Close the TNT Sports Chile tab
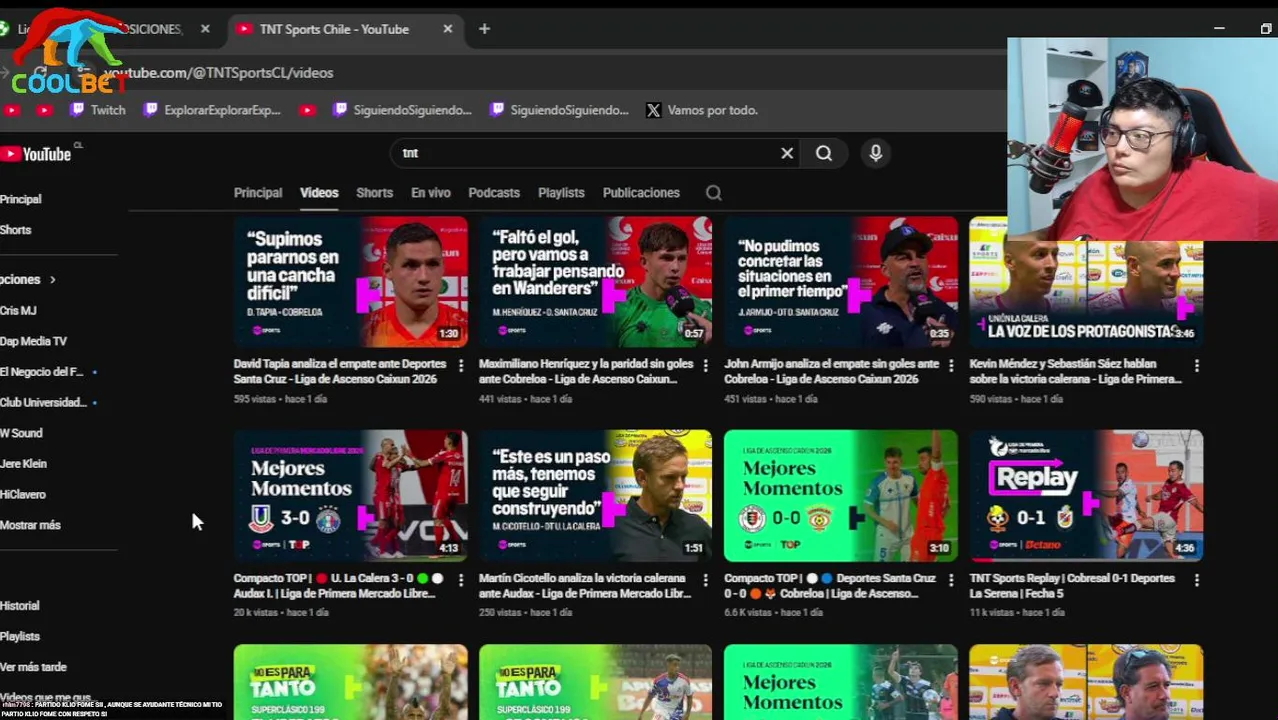The width and height of the screenshot is (1278, 720). tap(448, 29)
